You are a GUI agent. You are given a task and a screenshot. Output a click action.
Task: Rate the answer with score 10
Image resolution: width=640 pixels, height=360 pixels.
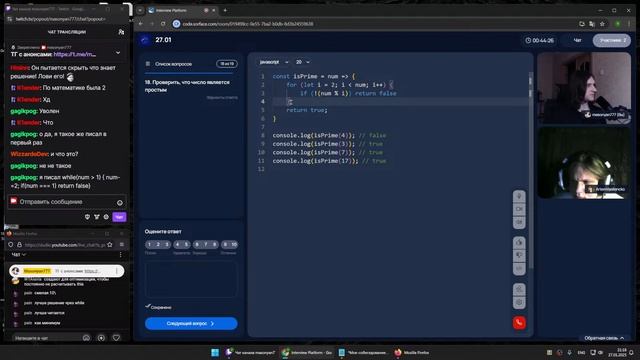coord(234,244)
